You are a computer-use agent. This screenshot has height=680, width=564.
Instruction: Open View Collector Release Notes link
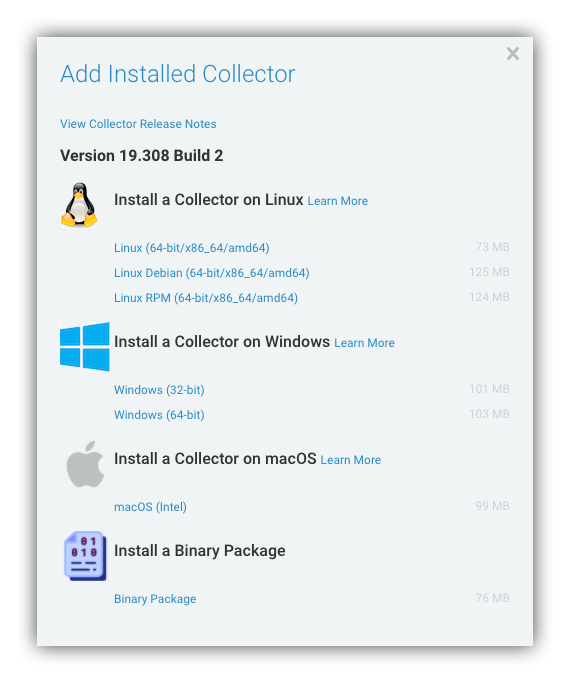coord(138,124)
